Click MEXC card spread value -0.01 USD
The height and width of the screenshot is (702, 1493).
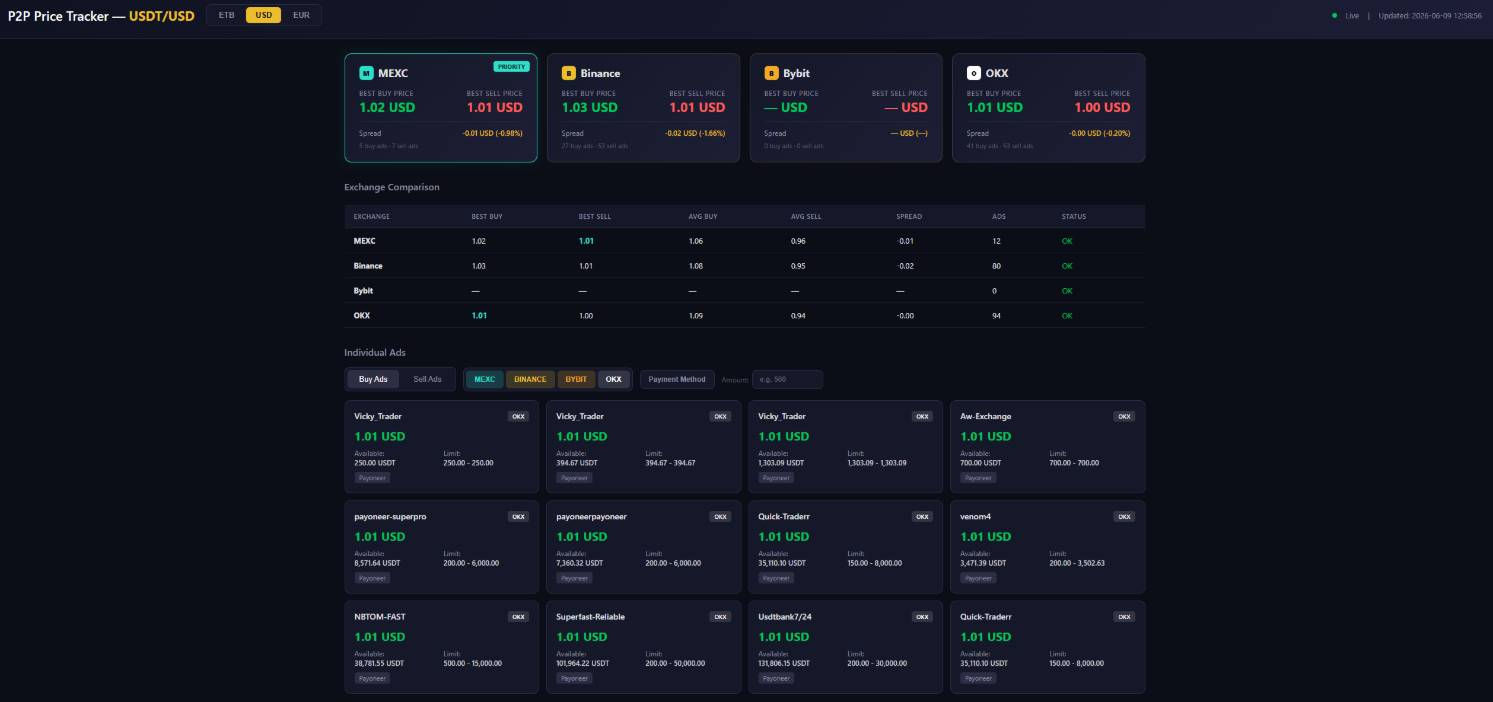492,133
